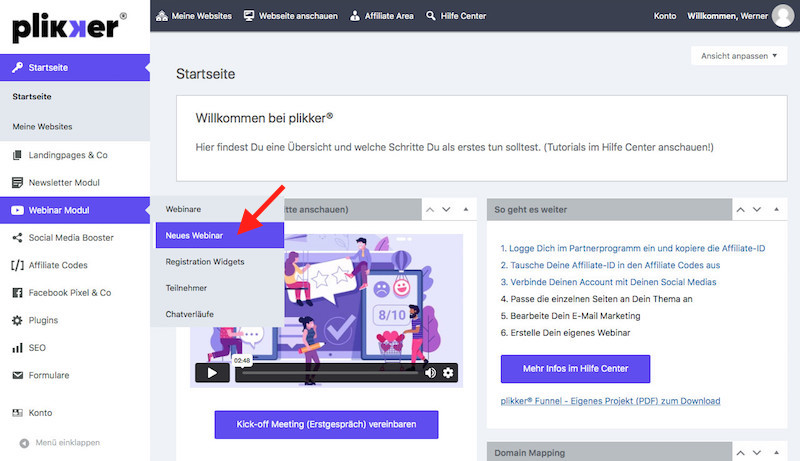800x461 pixels.
Task: Select Neues Webinar from the submenu
Action: coord(194,235)
